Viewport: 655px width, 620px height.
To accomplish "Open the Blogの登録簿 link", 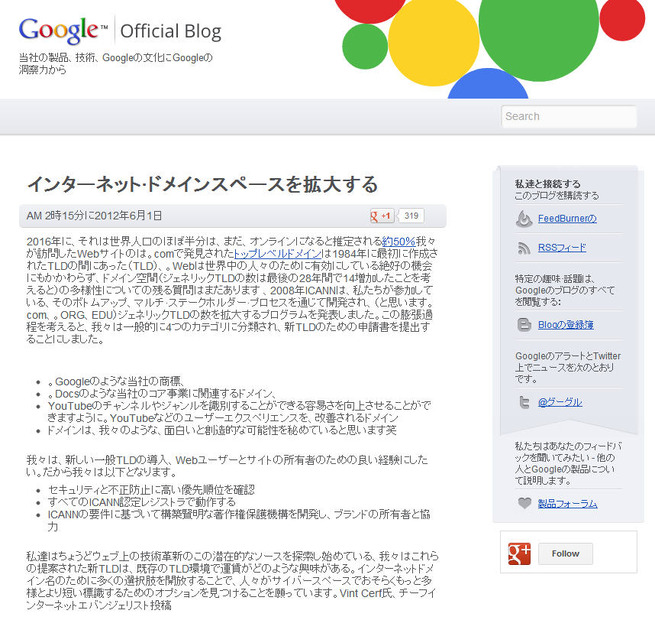I will pos(566,325).
